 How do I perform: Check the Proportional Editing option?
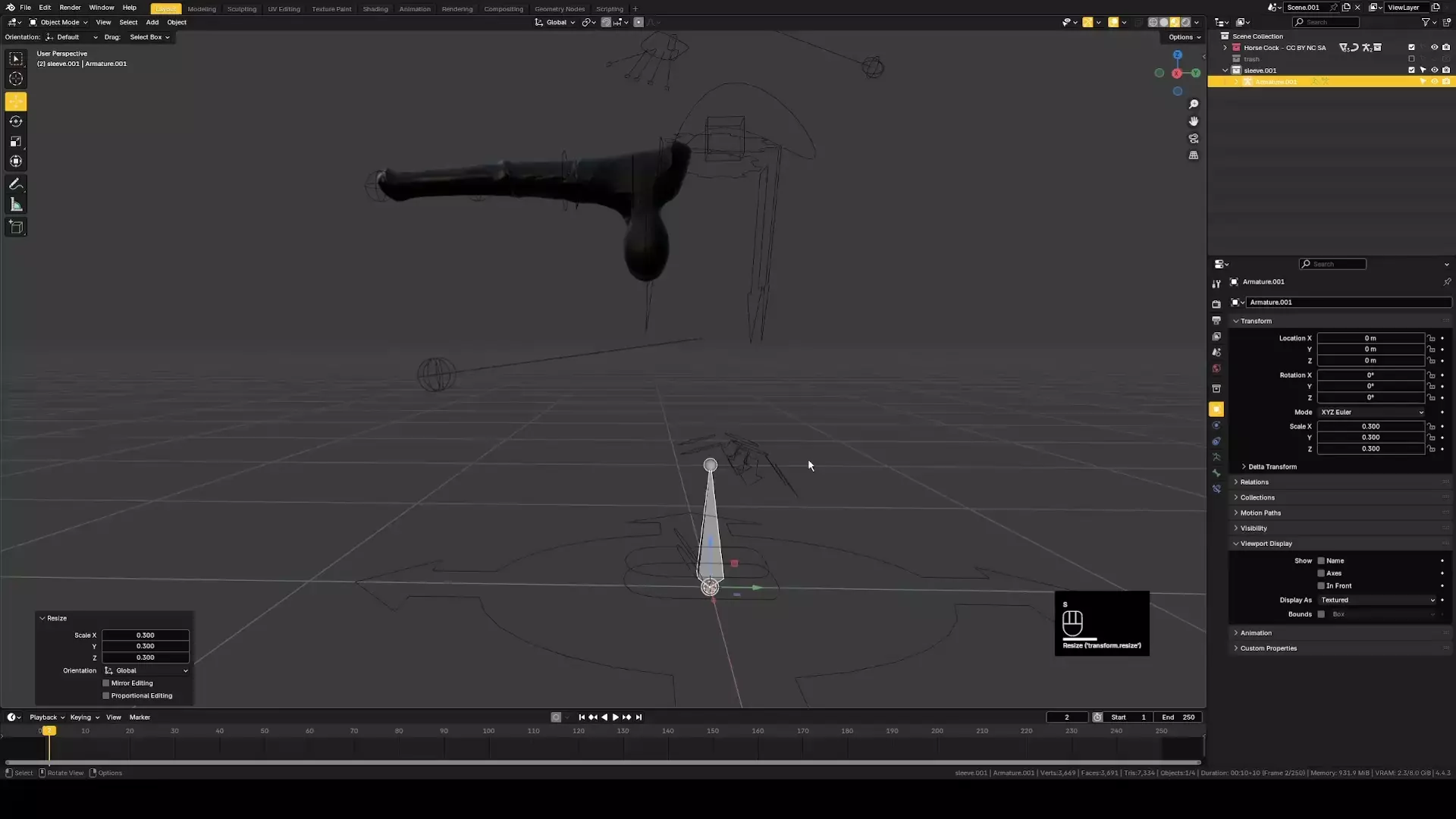point(106,695)
